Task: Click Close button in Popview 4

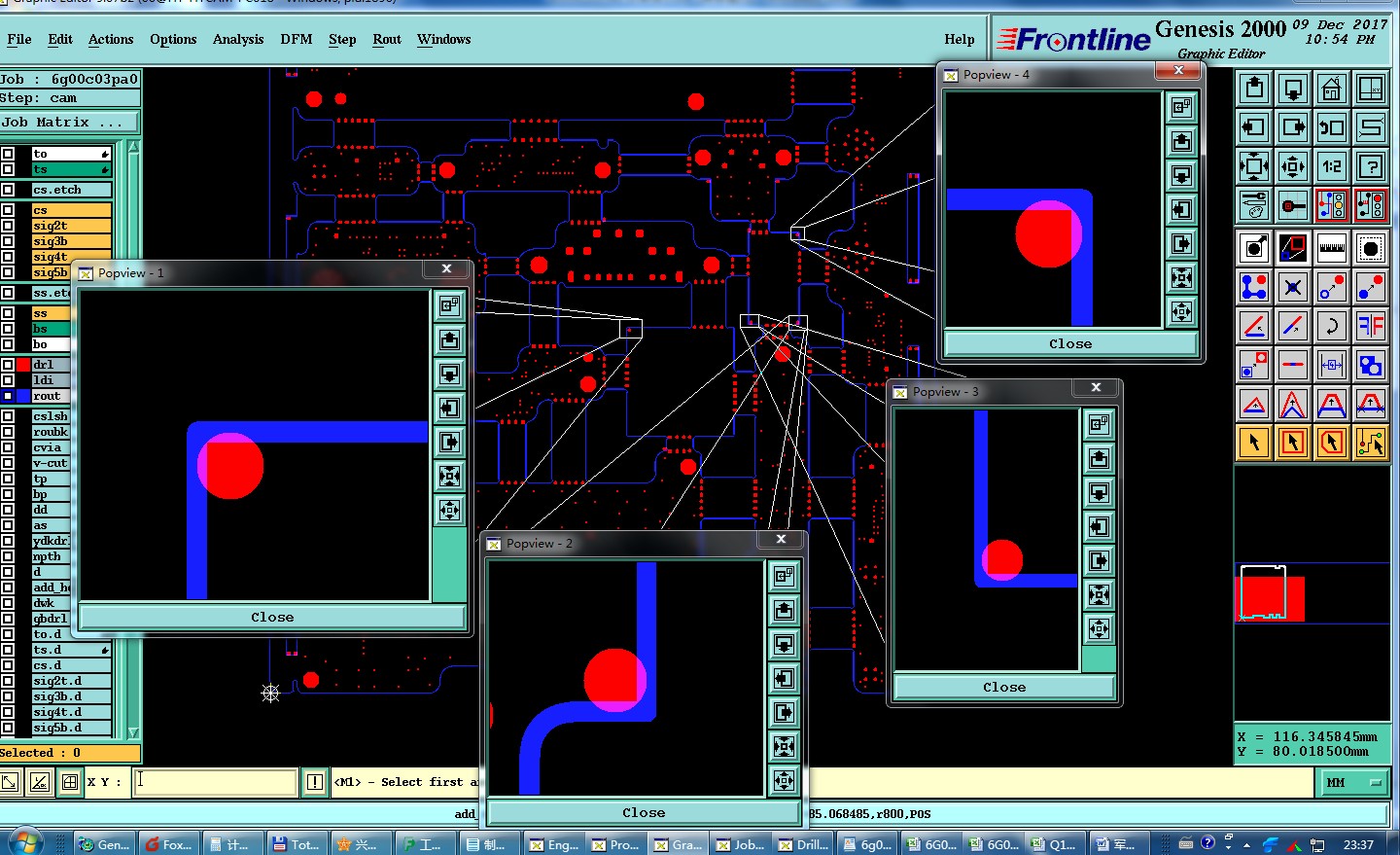Action: click(x=1070, y=344)
